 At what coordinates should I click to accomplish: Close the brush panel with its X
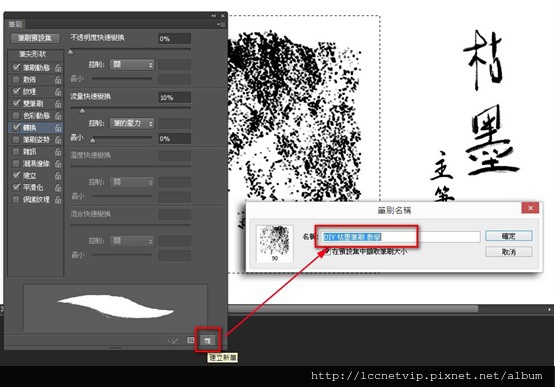pos(223,16)
